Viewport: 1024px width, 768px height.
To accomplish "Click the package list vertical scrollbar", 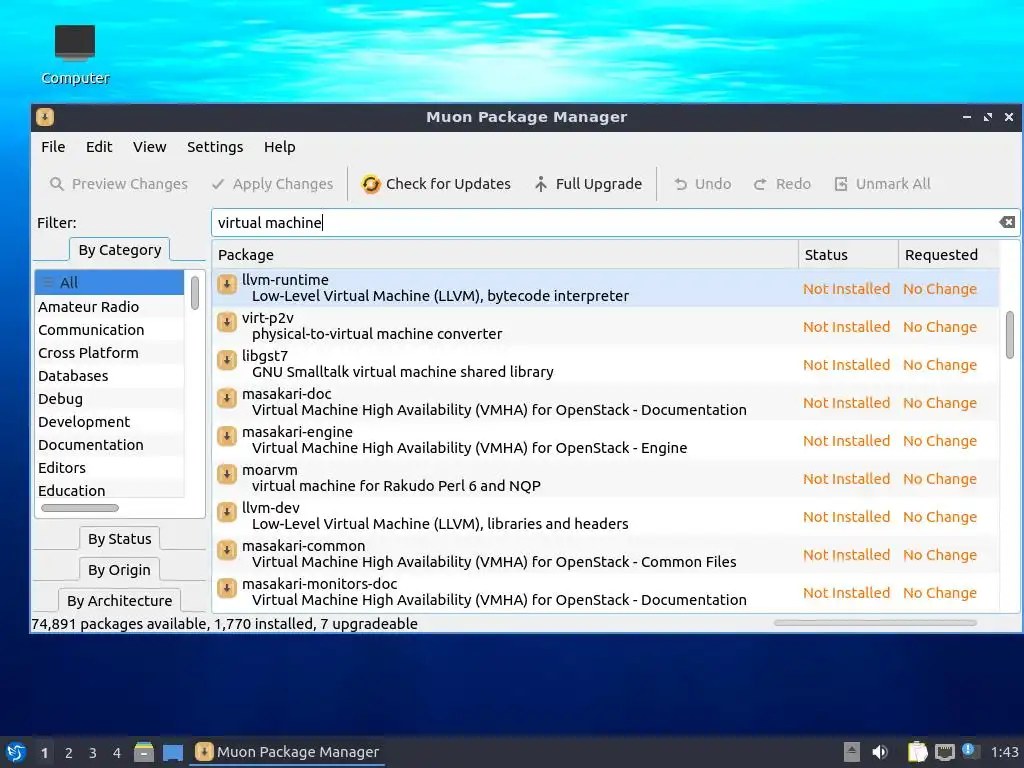I will click(1010, 334).
